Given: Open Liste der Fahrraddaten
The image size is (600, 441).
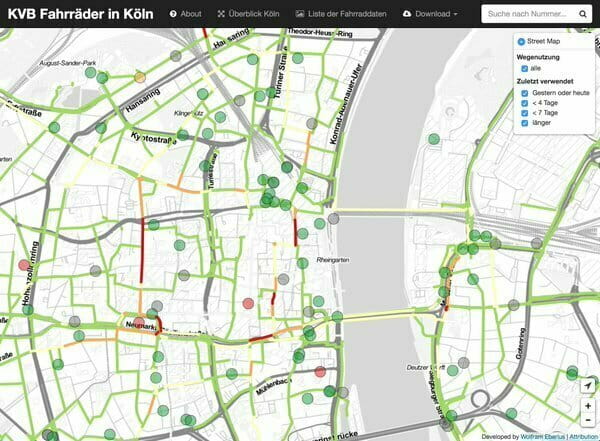Looking at the screenshot, I should [x=341, y=14].
